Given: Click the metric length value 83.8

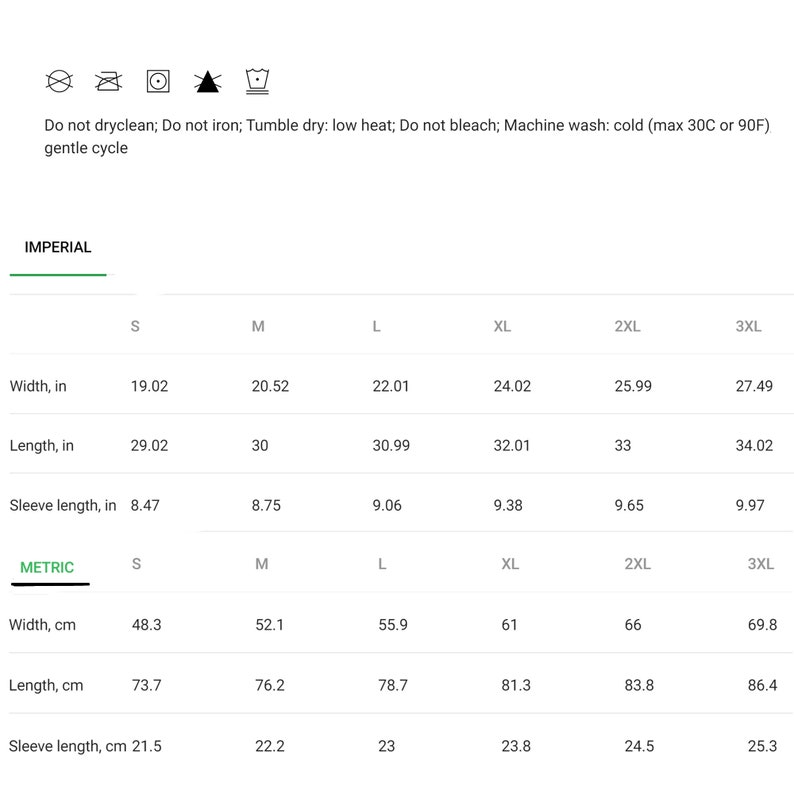Looking at the screenshot, I should pos(639,685).
